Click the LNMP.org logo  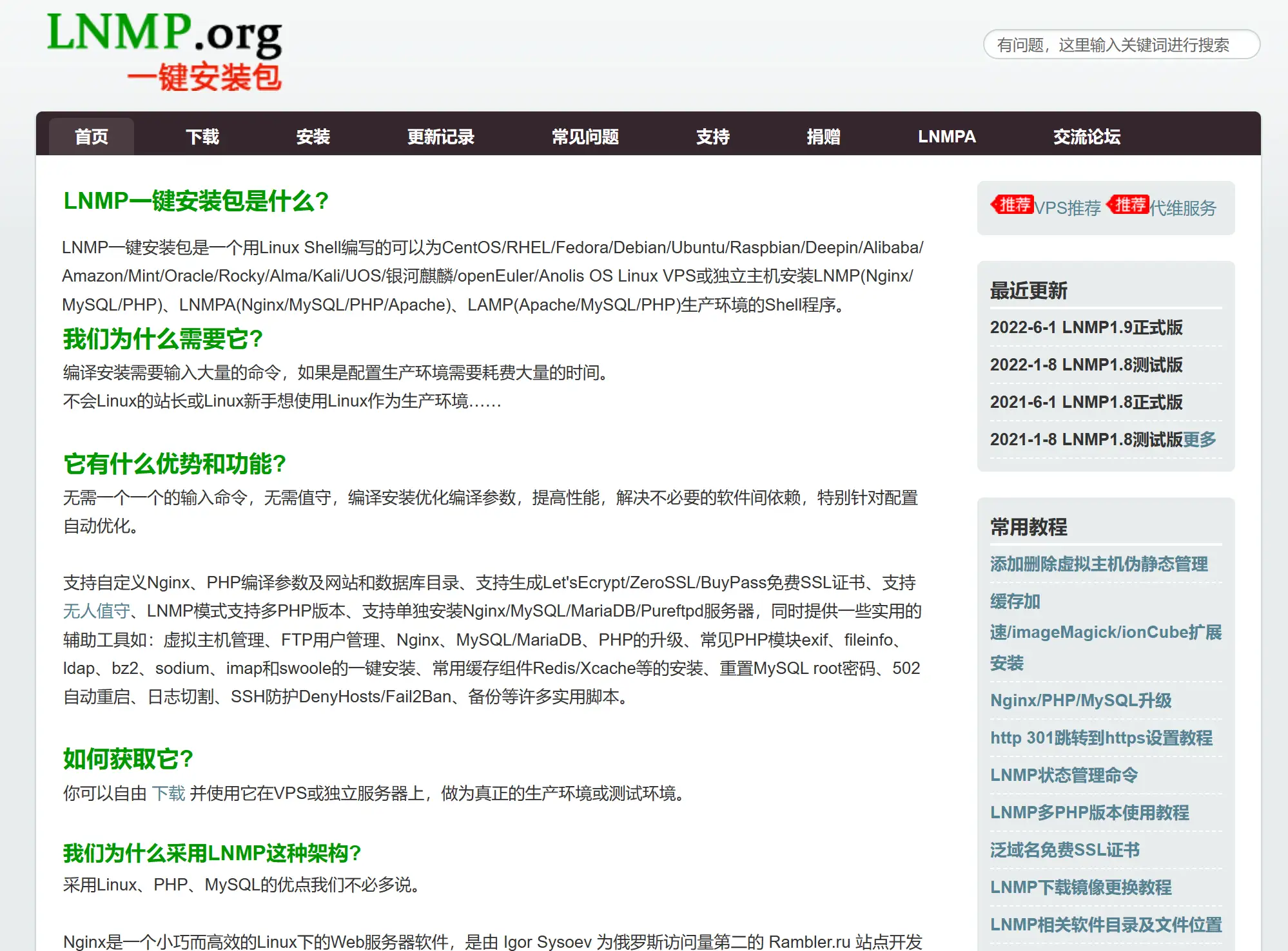click(164, 53)
